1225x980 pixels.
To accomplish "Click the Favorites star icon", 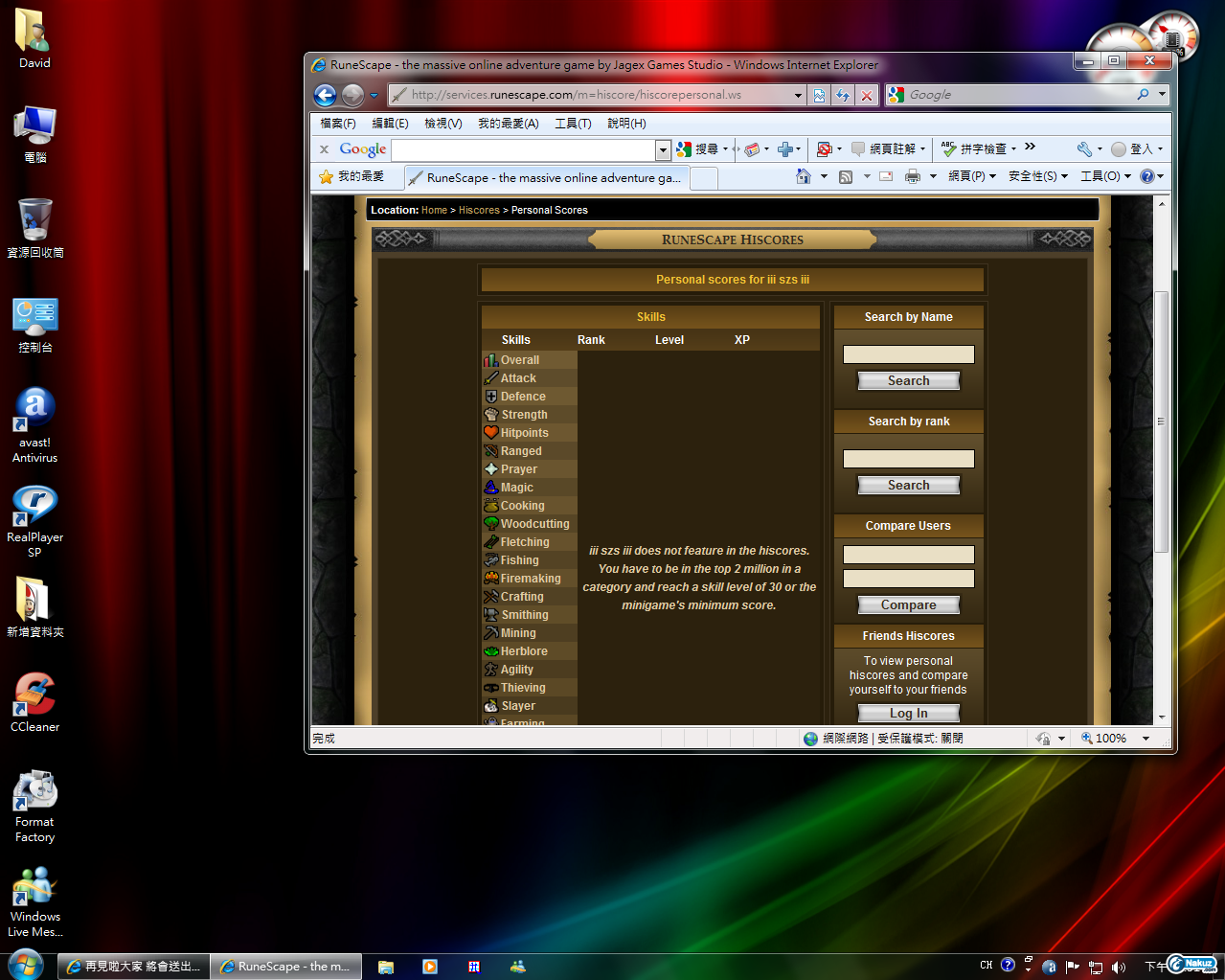I will coord(326,177).
